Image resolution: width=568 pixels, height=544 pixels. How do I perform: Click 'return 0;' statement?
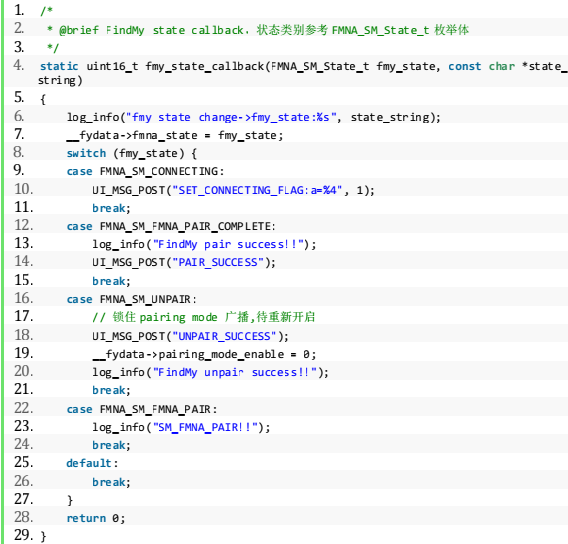pyautogui.click(x=96, y=518)
